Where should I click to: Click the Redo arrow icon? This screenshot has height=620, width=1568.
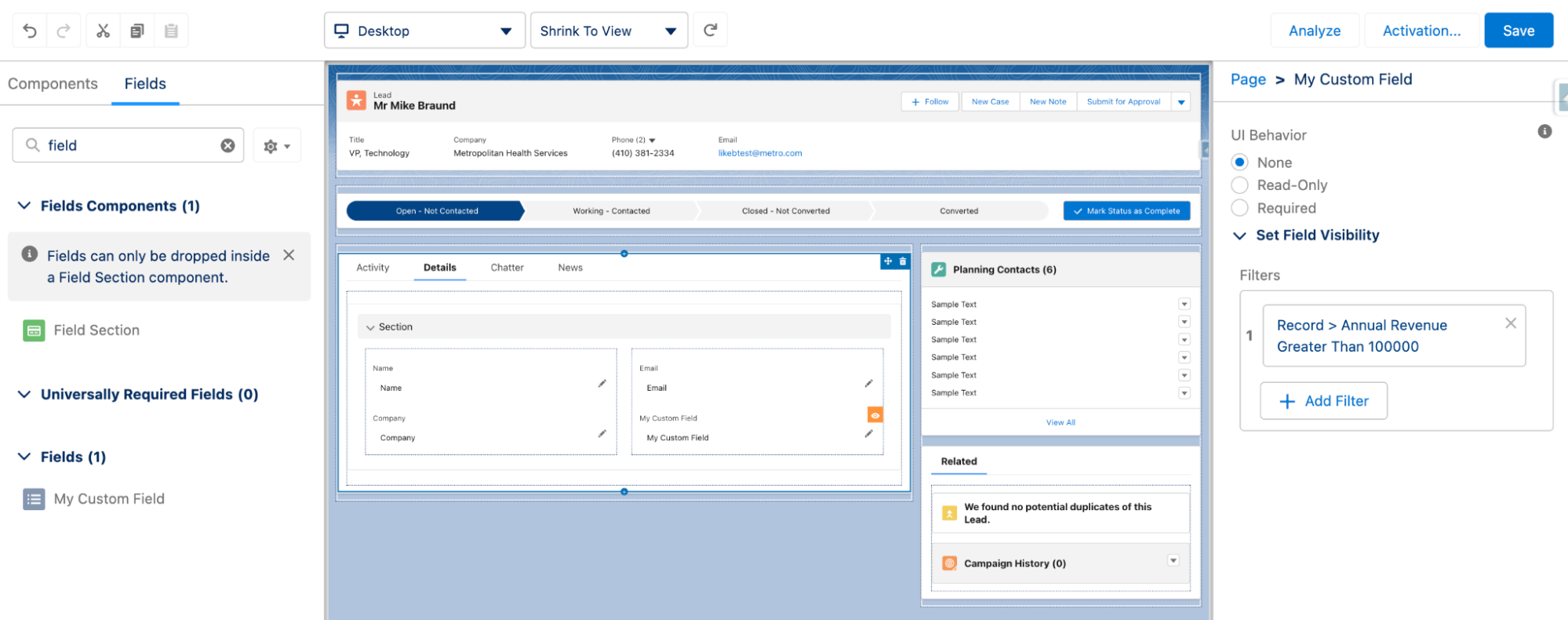click(x=64, y=31)
